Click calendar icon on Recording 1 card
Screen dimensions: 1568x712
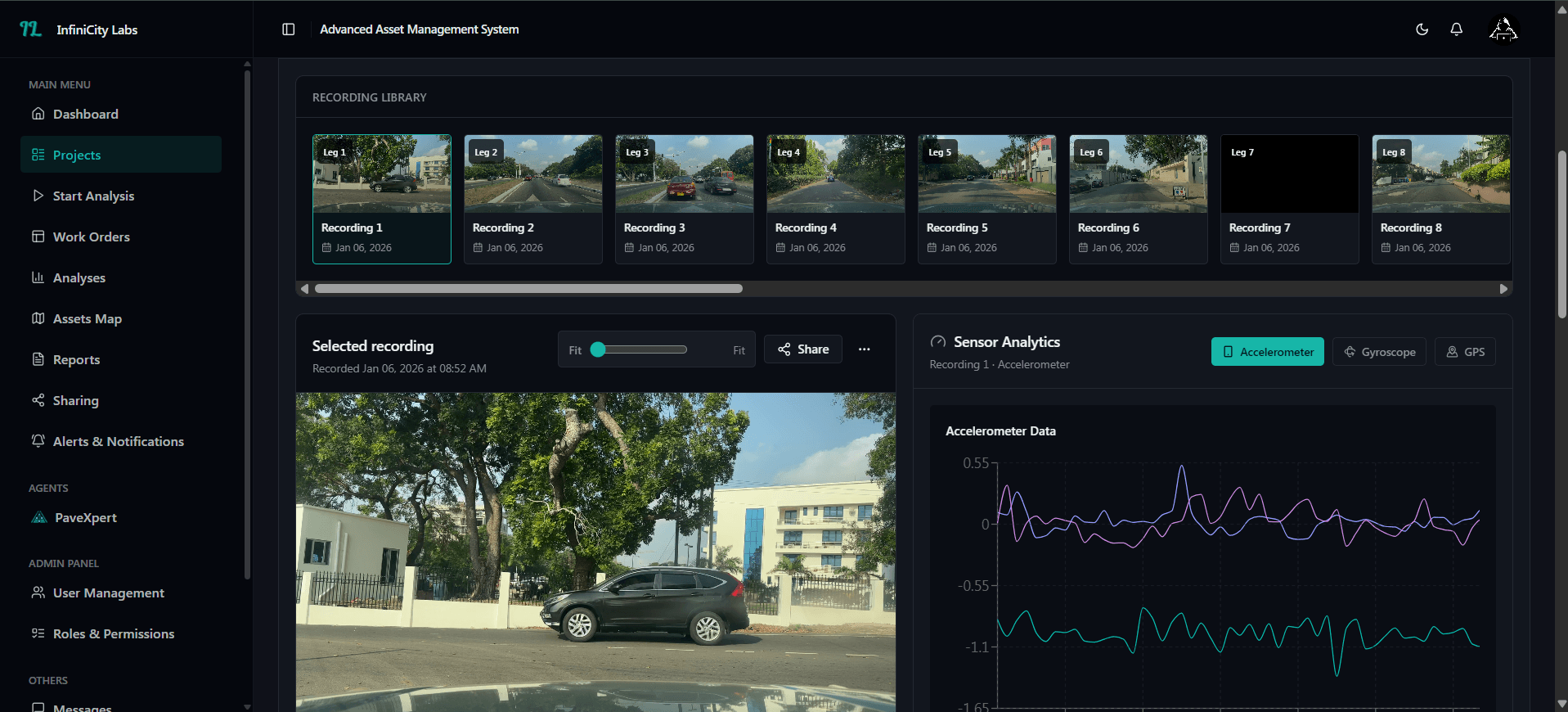[x=326, y=247]
